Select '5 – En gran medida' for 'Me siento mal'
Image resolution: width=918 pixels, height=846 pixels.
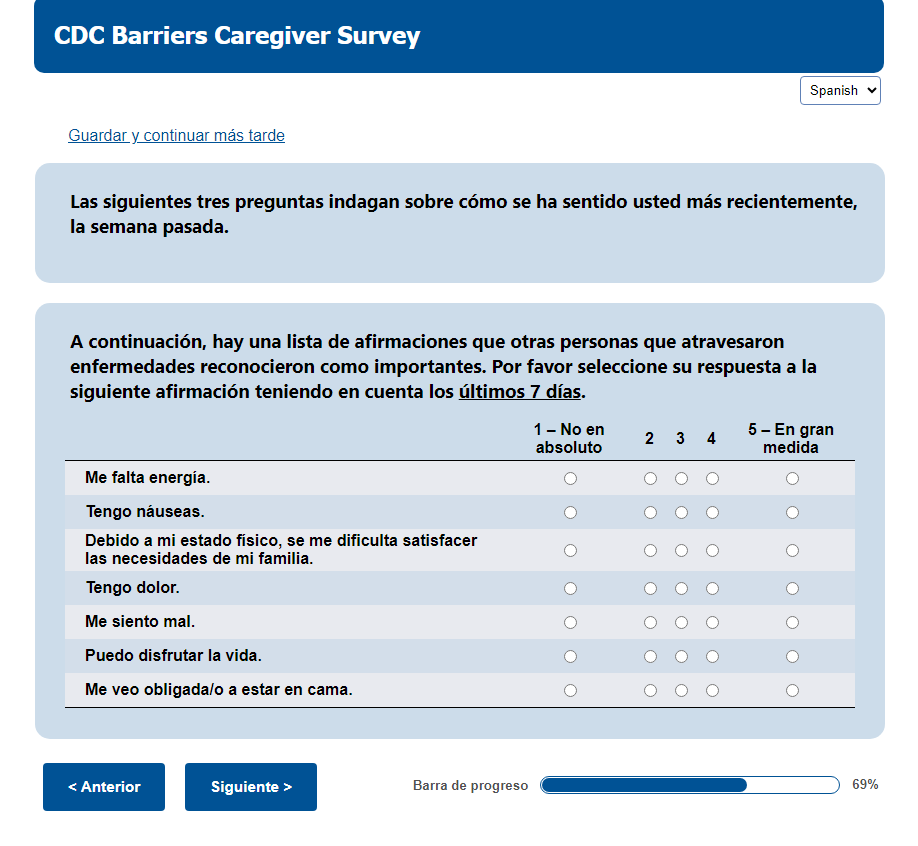click(792, 622)
